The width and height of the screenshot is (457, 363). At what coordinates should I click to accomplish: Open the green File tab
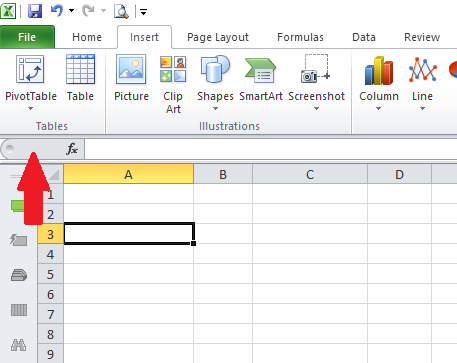click(27, 37)
